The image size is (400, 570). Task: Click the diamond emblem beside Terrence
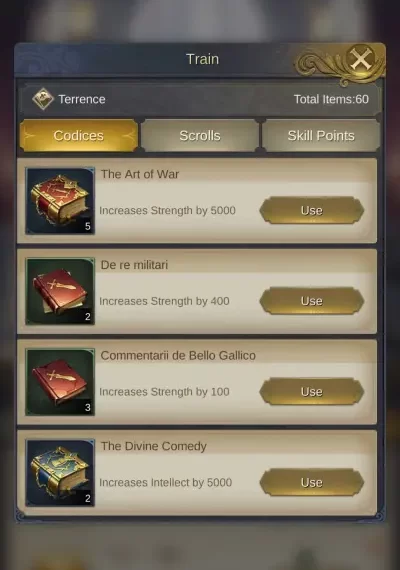point(43,99)
